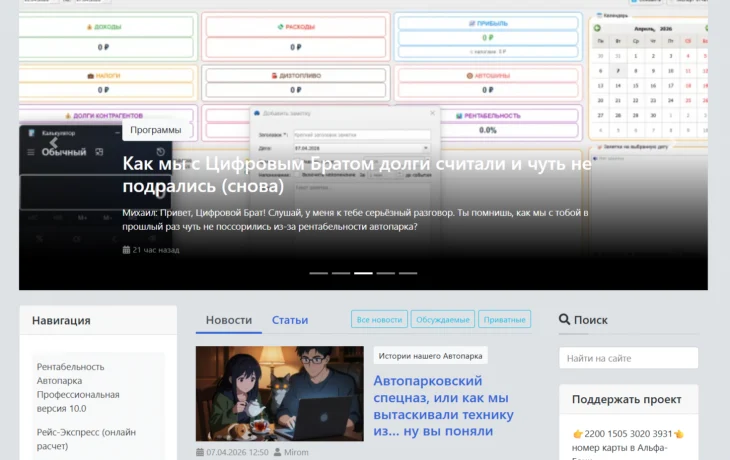Filter by Приватные
Image resolution: width=730 pixels, height=460 pixels.
point(504,319)
